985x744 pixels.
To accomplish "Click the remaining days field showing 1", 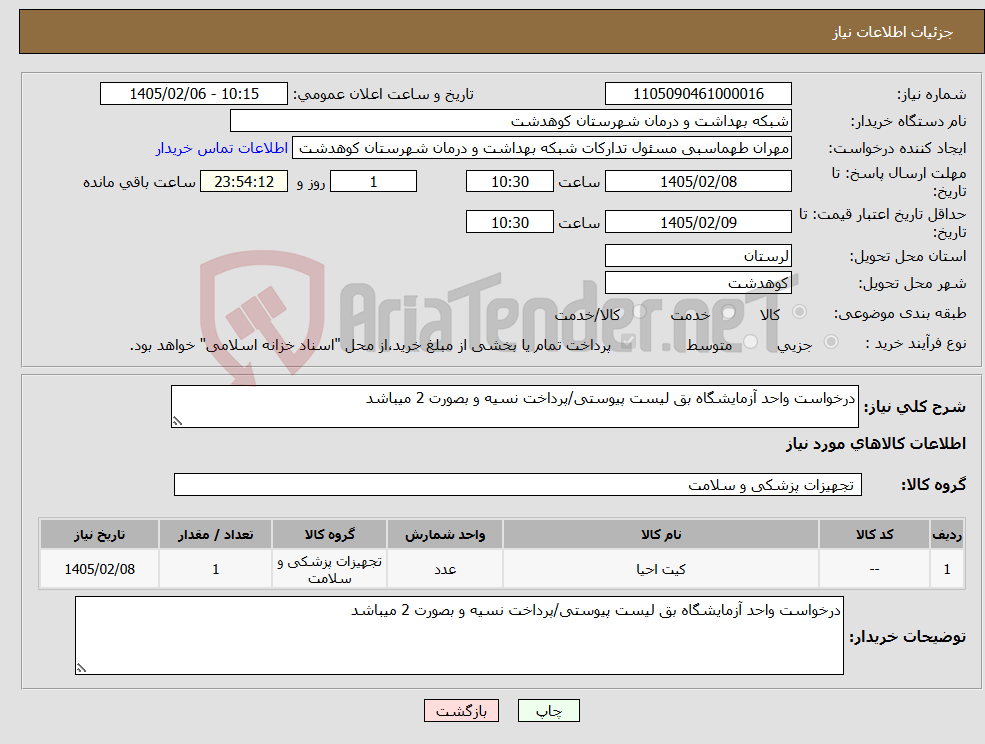I will [x=373, y=182].
